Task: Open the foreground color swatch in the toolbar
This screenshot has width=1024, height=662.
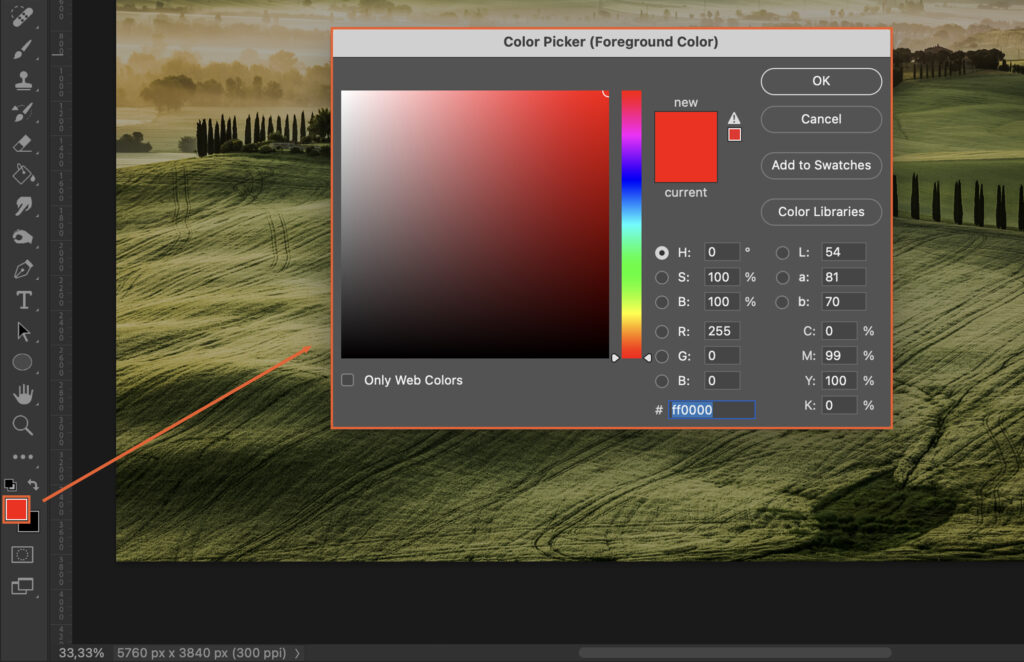Action: (x=19, y=510)
